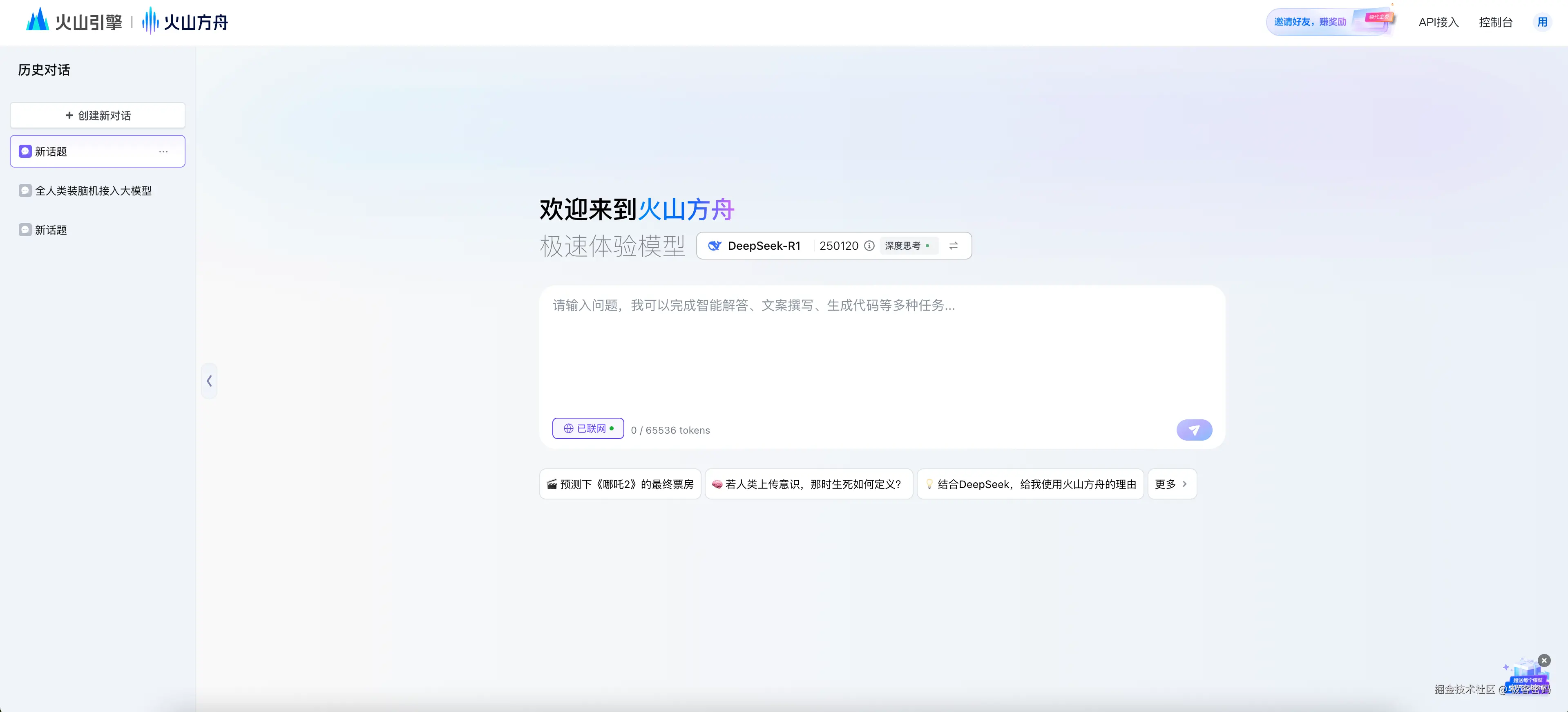Click the chat-bubble icon on first 新话题 entry
The image size is (1568, 712).
(25, 150)
